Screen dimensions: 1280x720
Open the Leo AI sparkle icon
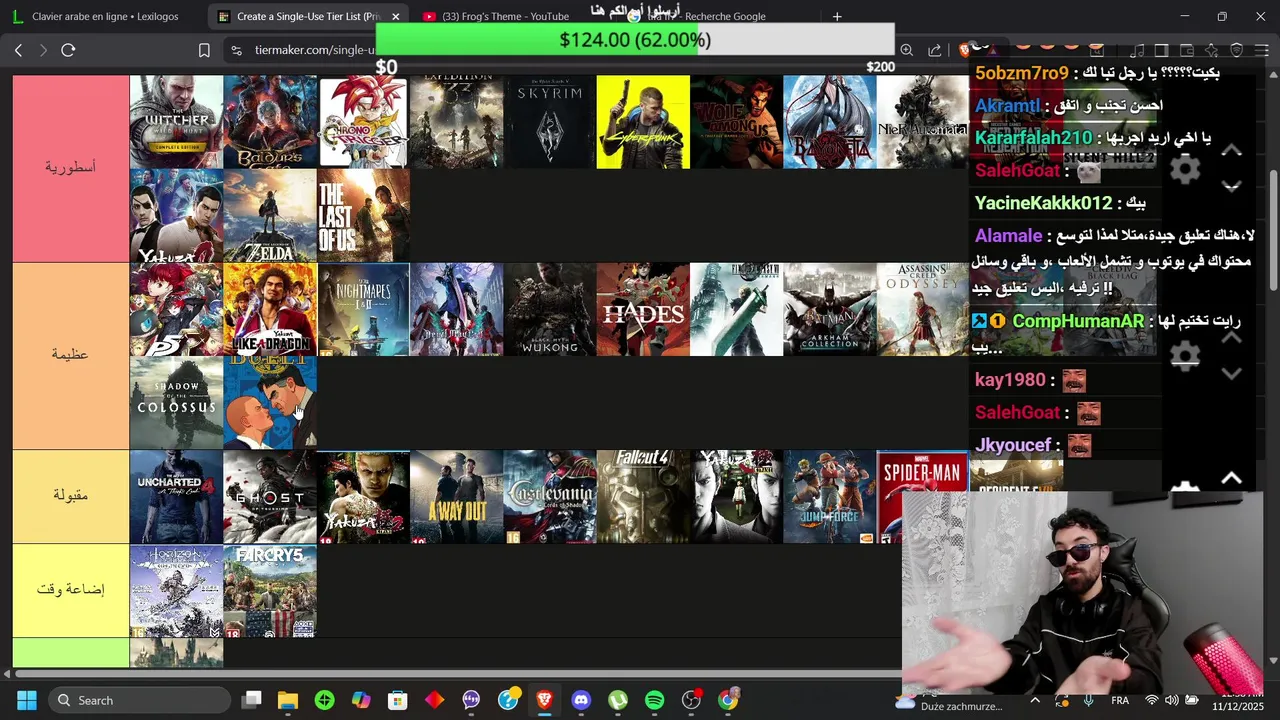[x=1211, y=50]
